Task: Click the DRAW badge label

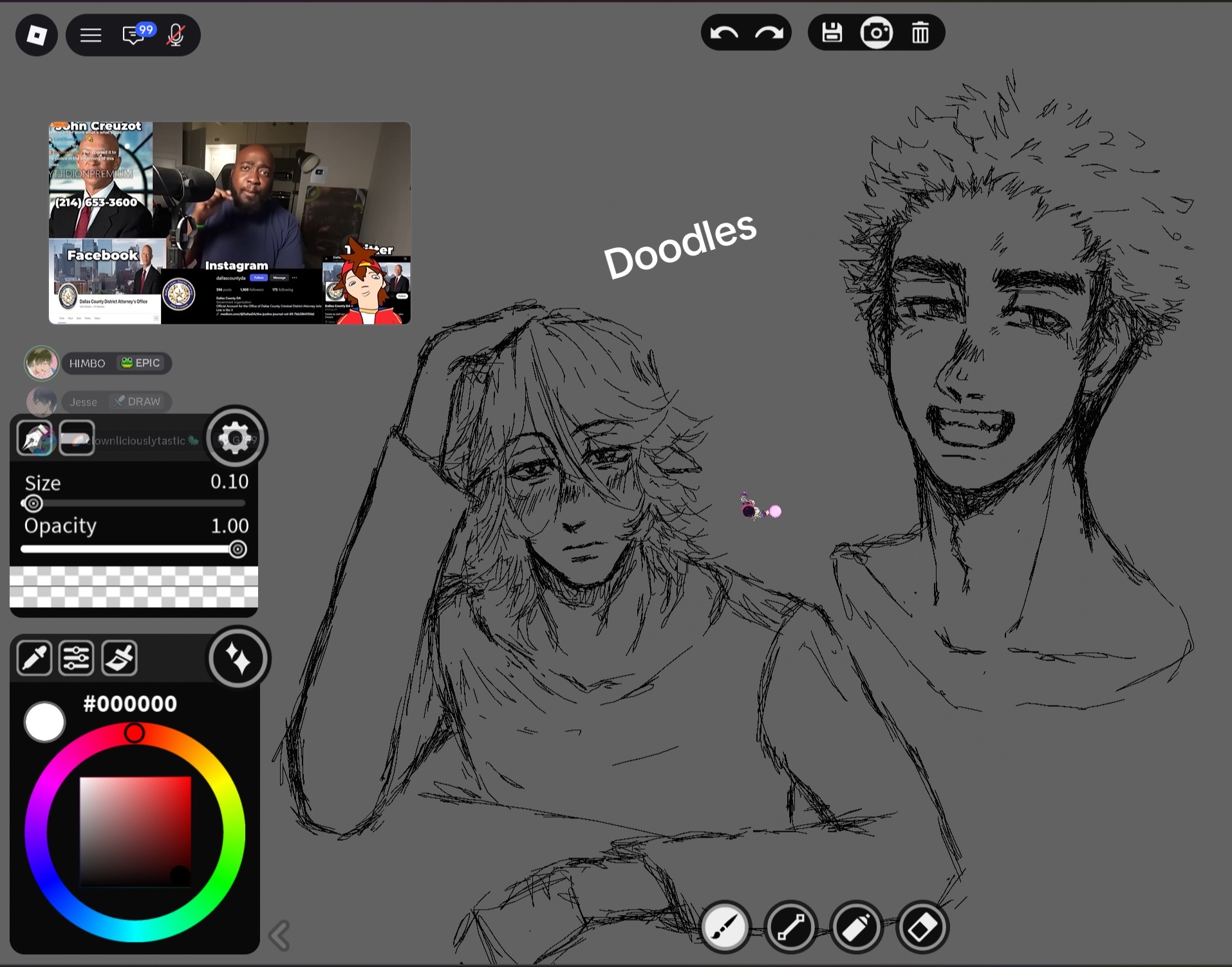Action: [136, 402]
